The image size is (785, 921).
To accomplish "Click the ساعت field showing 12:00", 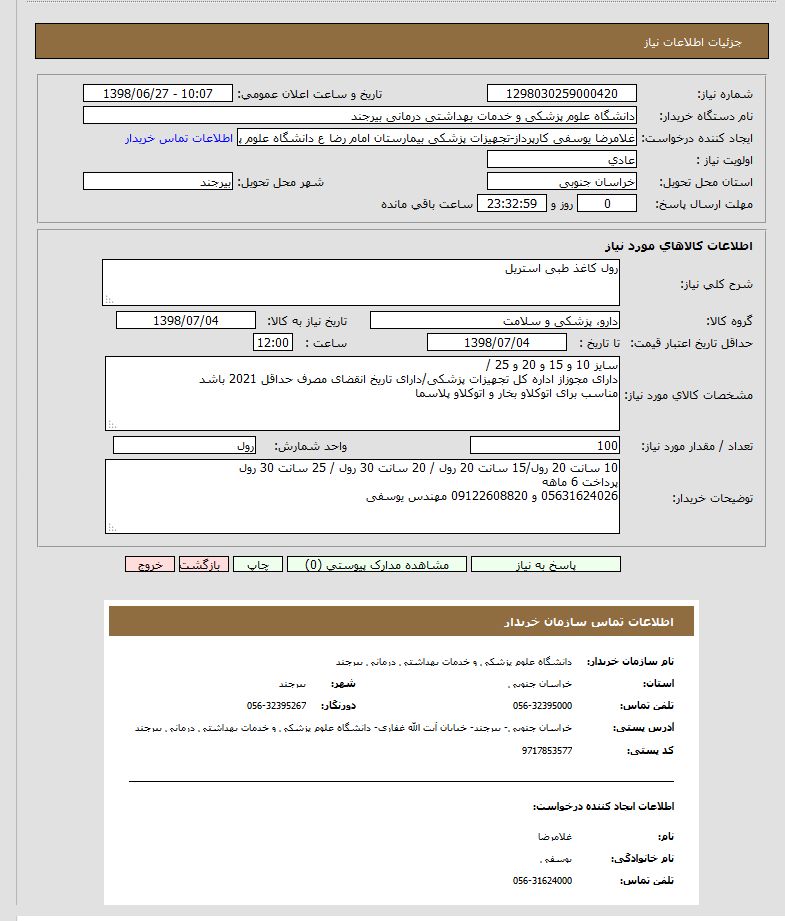I will pyautogui.click(x=273, y=343).
